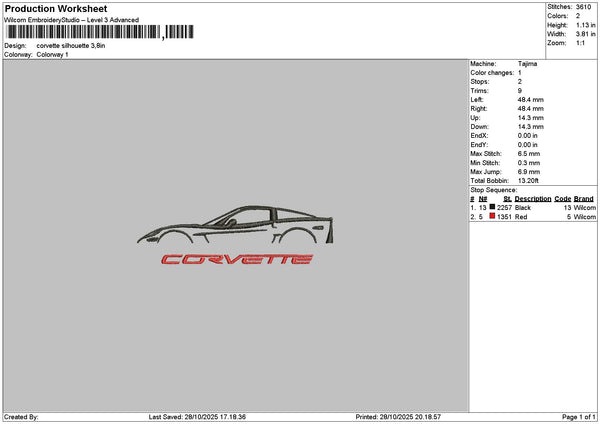Click the 'Brand' column header
Image resolution: width=600 pixels, height=424 pixels.
(584, 199)
